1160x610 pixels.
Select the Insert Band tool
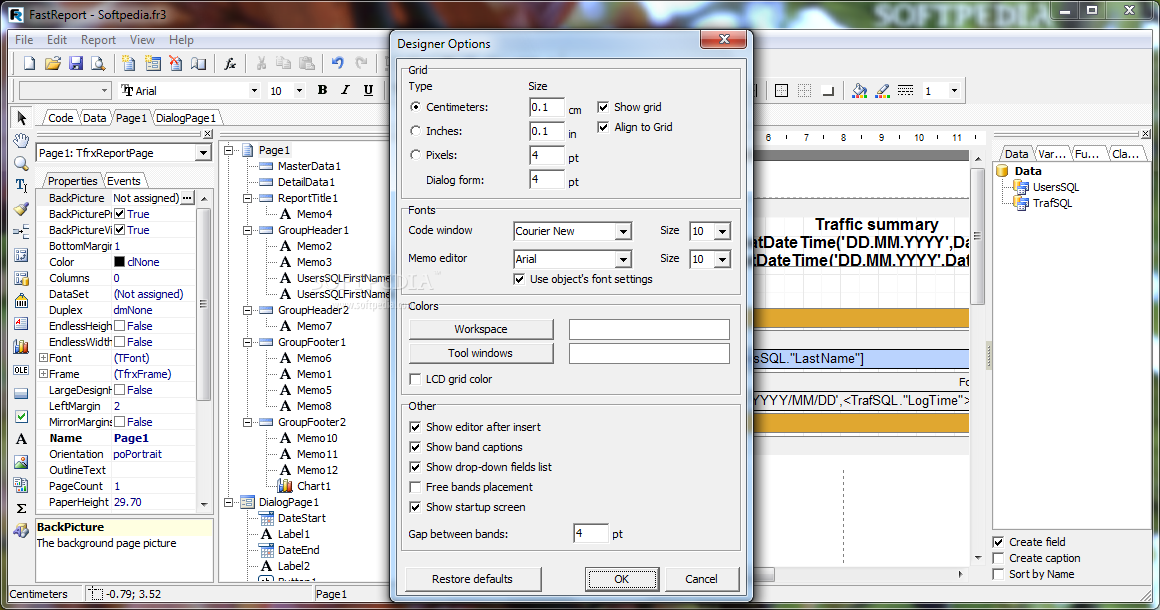(x=21, y=231)
